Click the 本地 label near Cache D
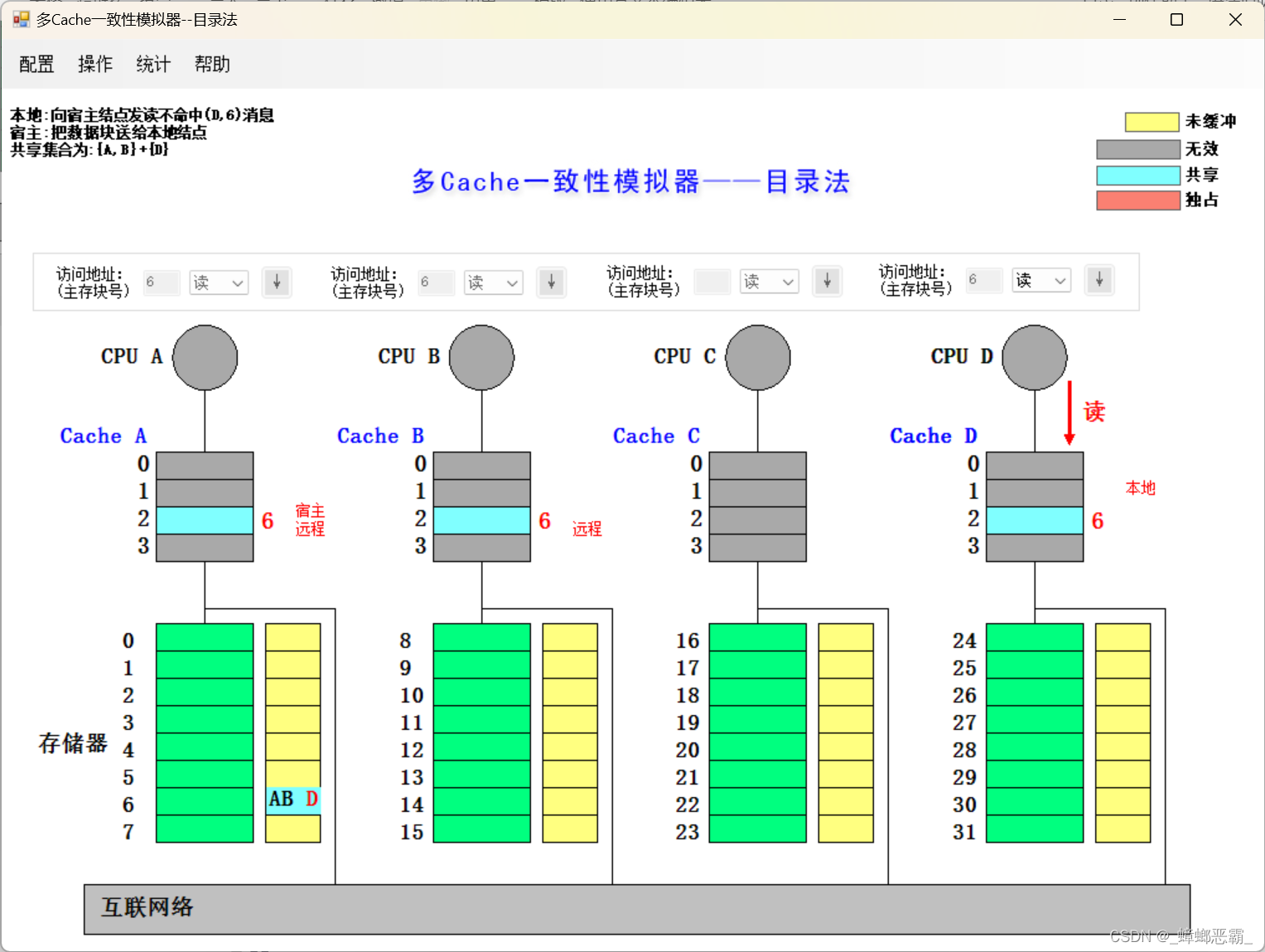1265x952 pixels. pyautogui.click(x=1141, y=488)
